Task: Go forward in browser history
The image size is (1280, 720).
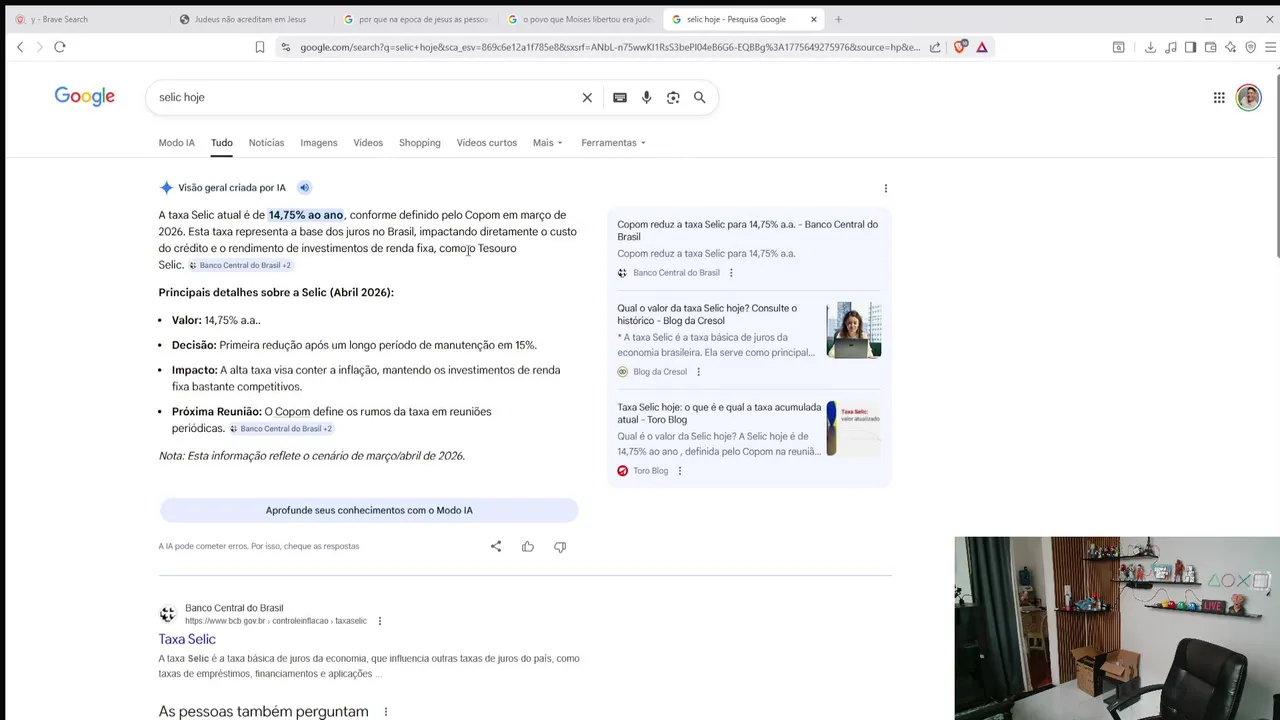Action: pos(40,47)
